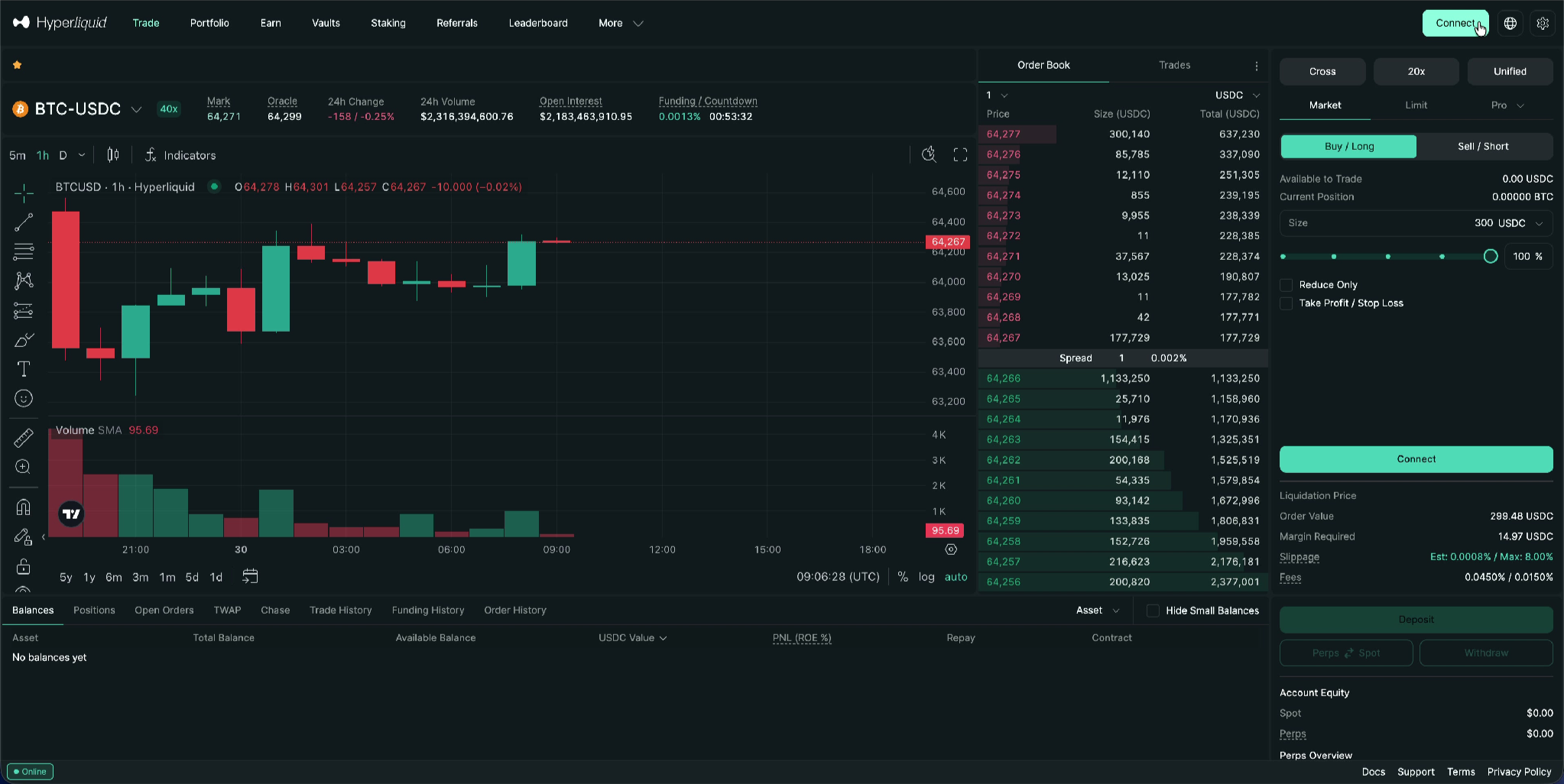
Task: Select the Sell / Short toggle
Action: 1483,147
